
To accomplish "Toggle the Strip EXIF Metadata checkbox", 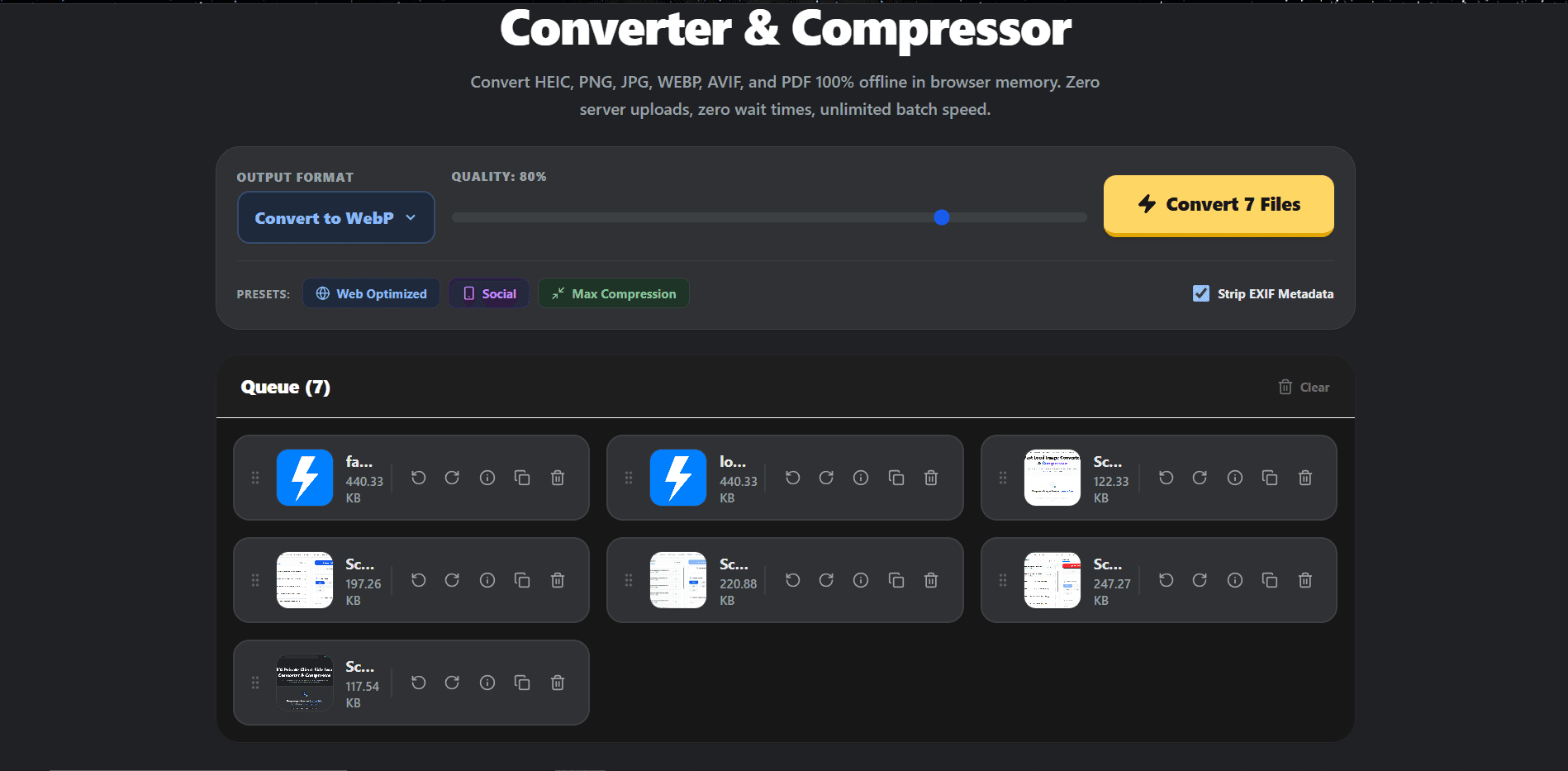I will click(x=1201, y=293).
